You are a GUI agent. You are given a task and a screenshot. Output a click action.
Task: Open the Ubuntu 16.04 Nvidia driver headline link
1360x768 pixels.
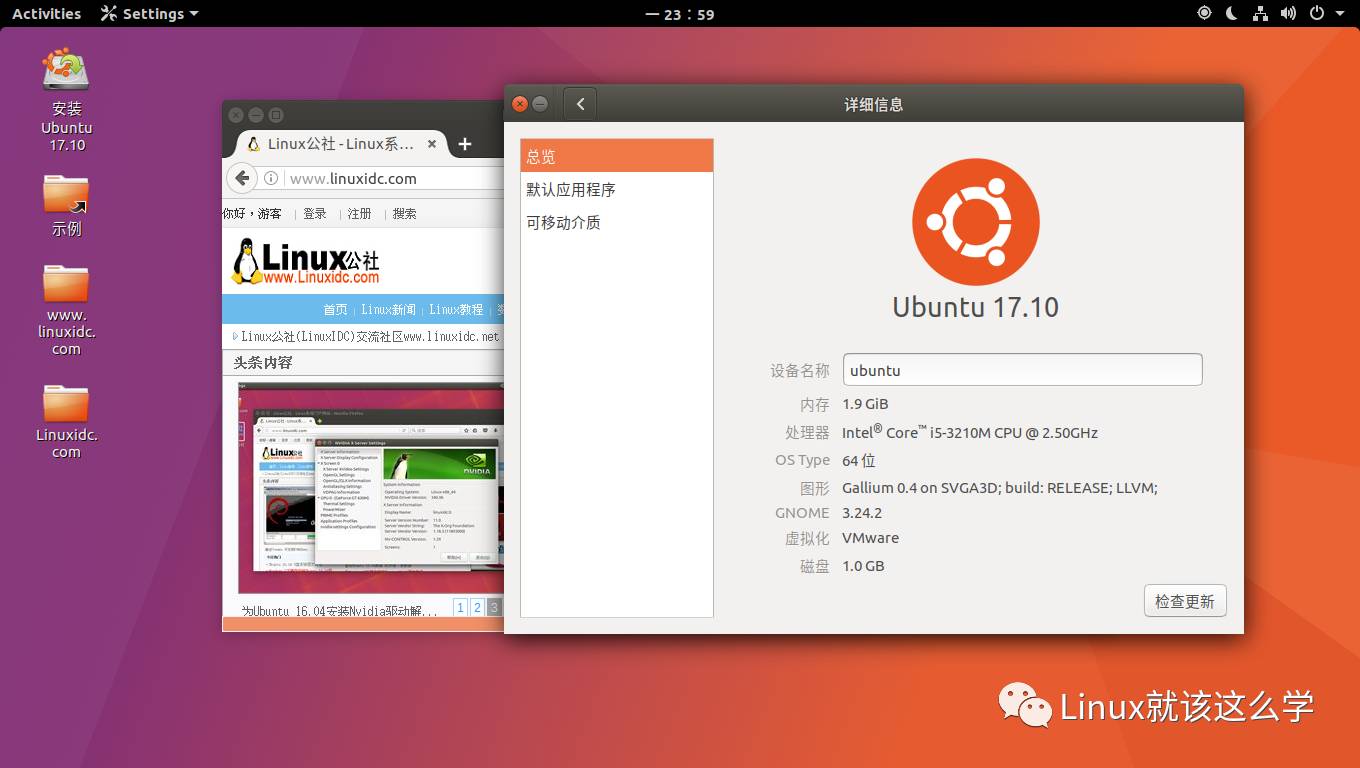click(339, 610)
